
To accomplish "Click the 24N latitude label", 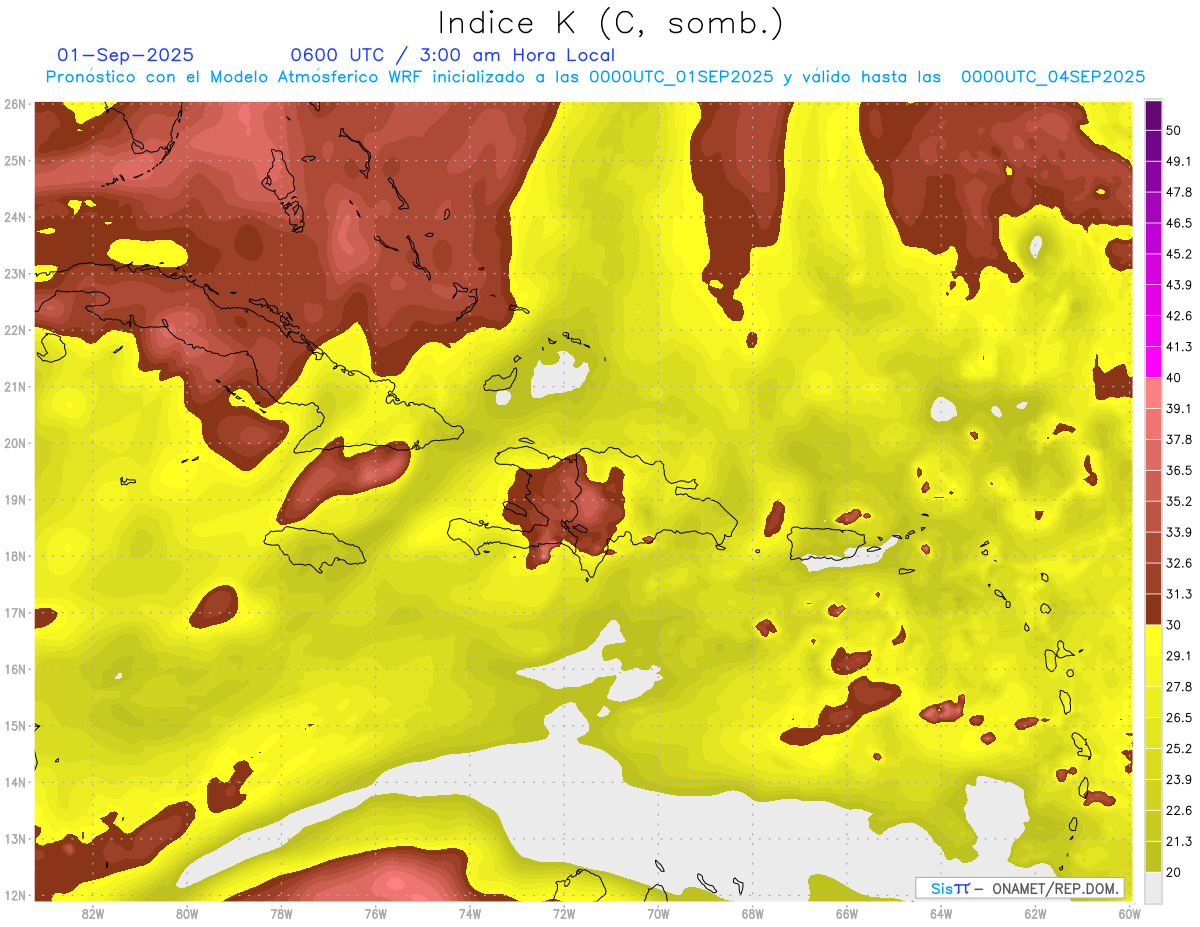I will coord(15,217).
